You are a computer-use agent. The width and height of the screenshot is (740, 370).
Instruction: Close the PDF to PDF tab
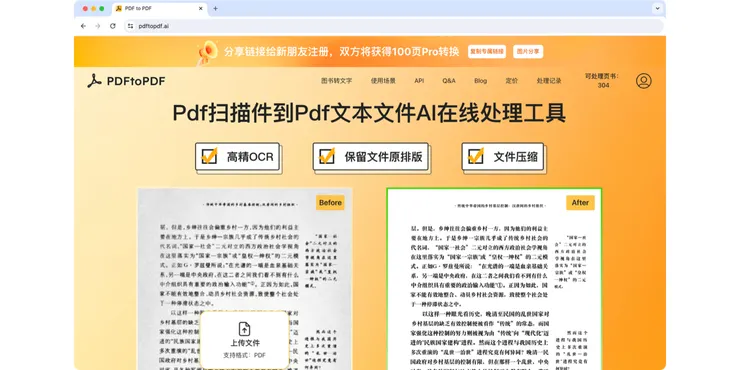point(201,8)
